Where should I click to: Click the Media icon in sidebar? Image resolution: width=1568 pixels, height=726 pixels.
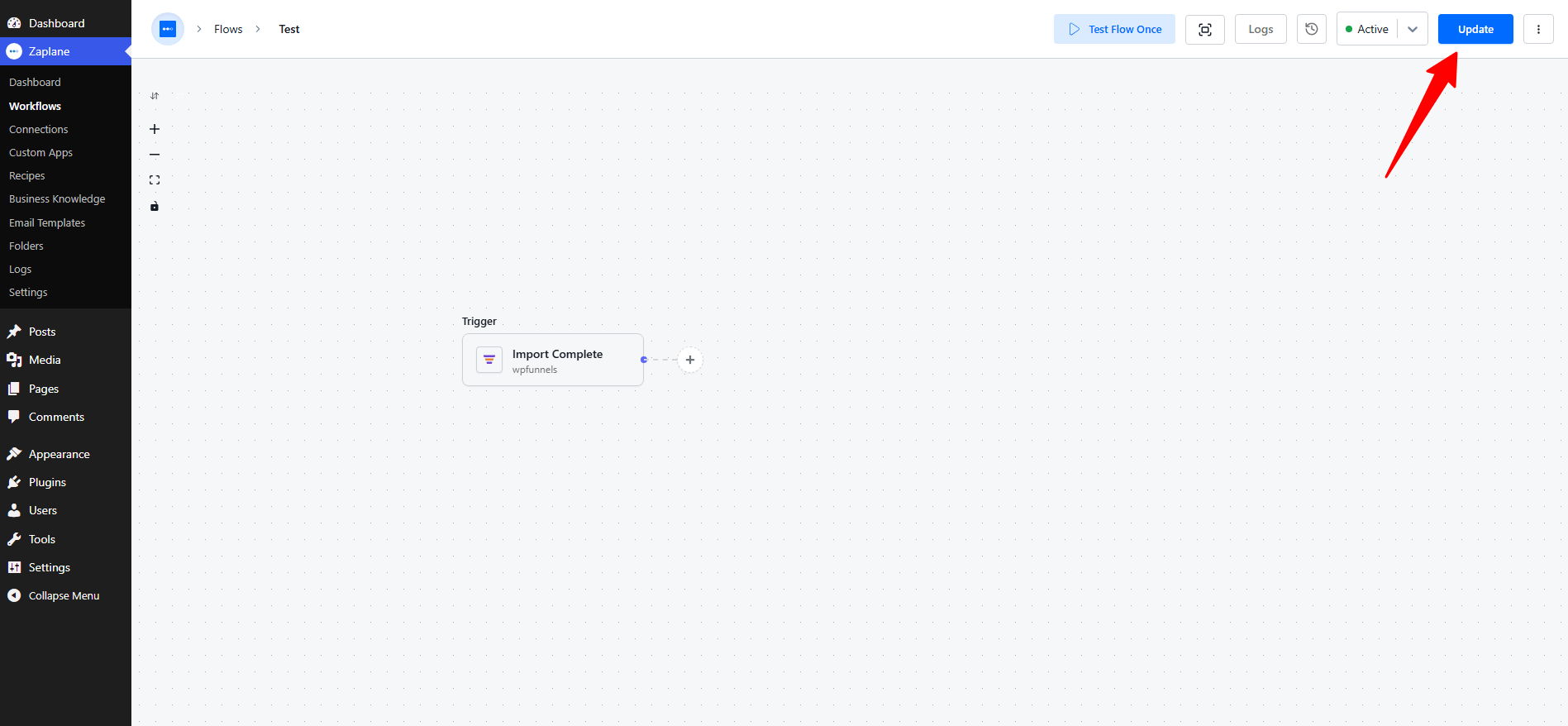14,360
